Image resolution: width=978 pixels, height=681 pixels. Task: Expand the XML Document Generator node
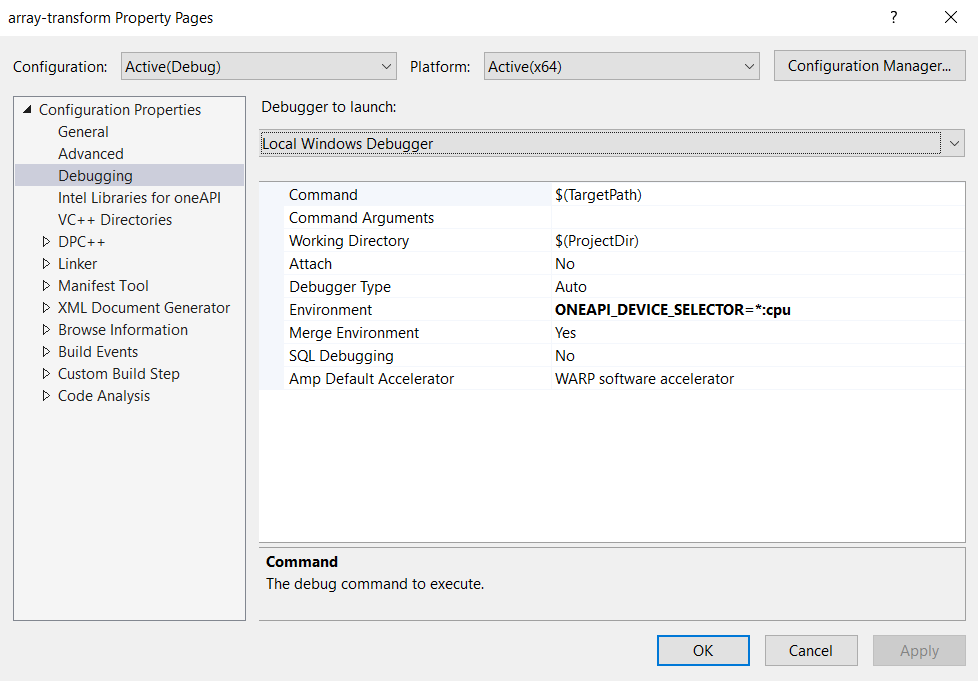46,307
